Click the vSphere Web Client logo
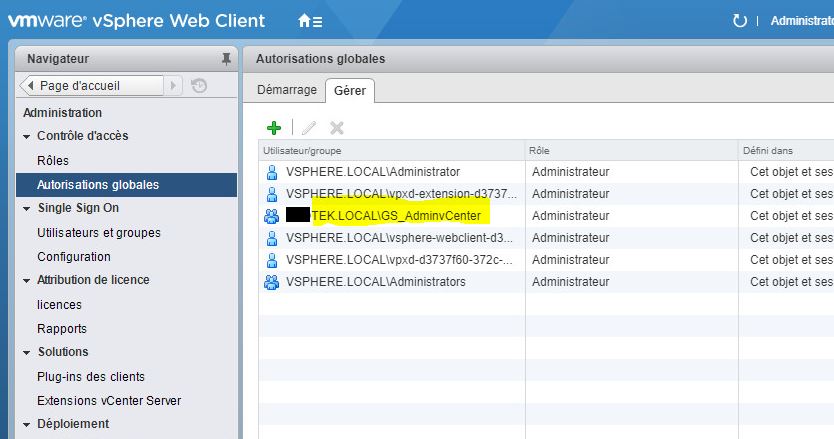Viewport: 834px width, 439px height. click(137, 21)
